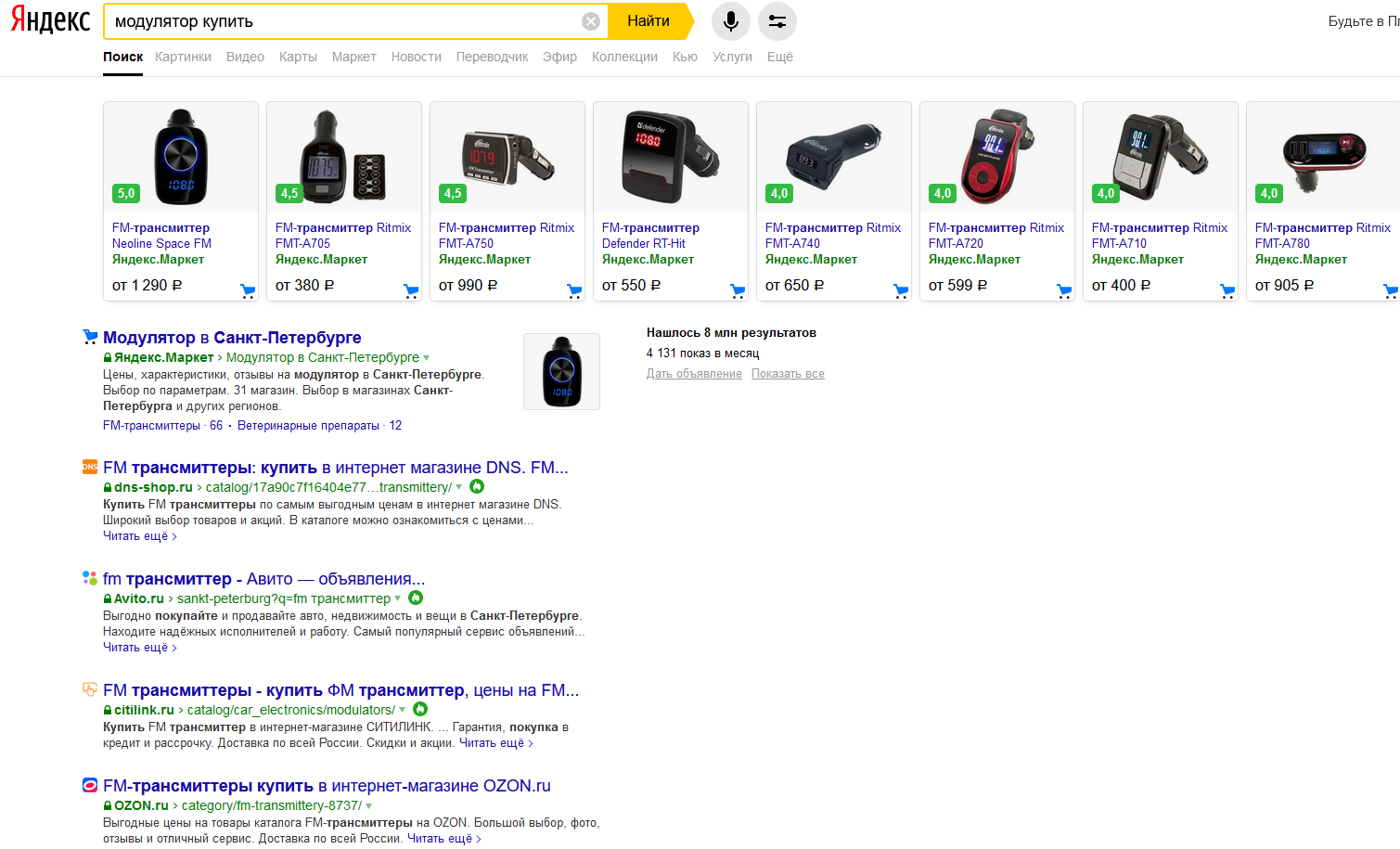Switch to the Новости tab

[417, 57]
